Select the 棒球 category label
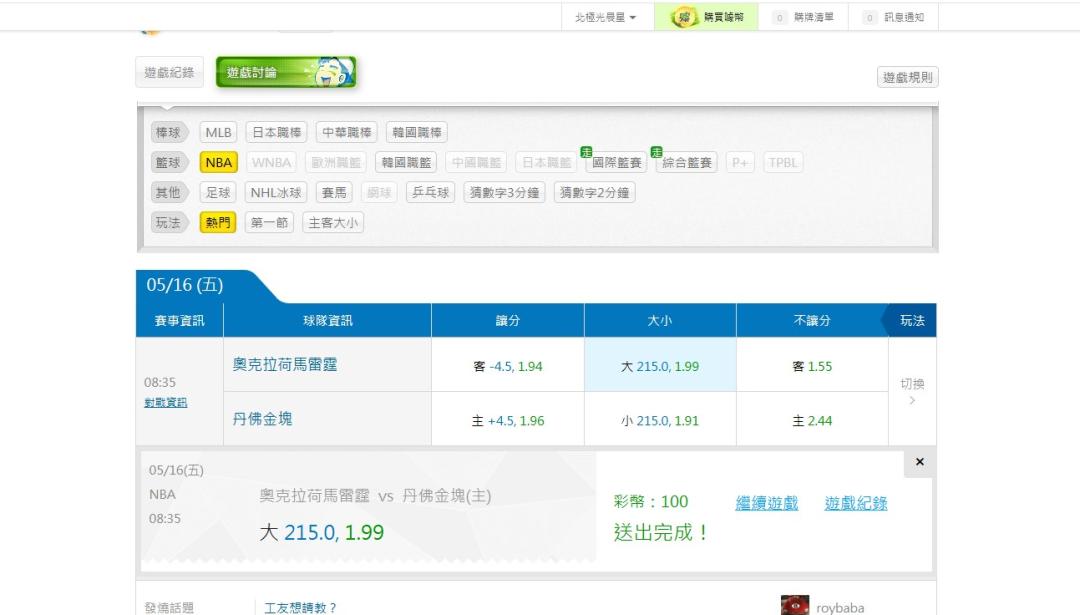This screenshot has height=615, width=1080. point(168,132)
